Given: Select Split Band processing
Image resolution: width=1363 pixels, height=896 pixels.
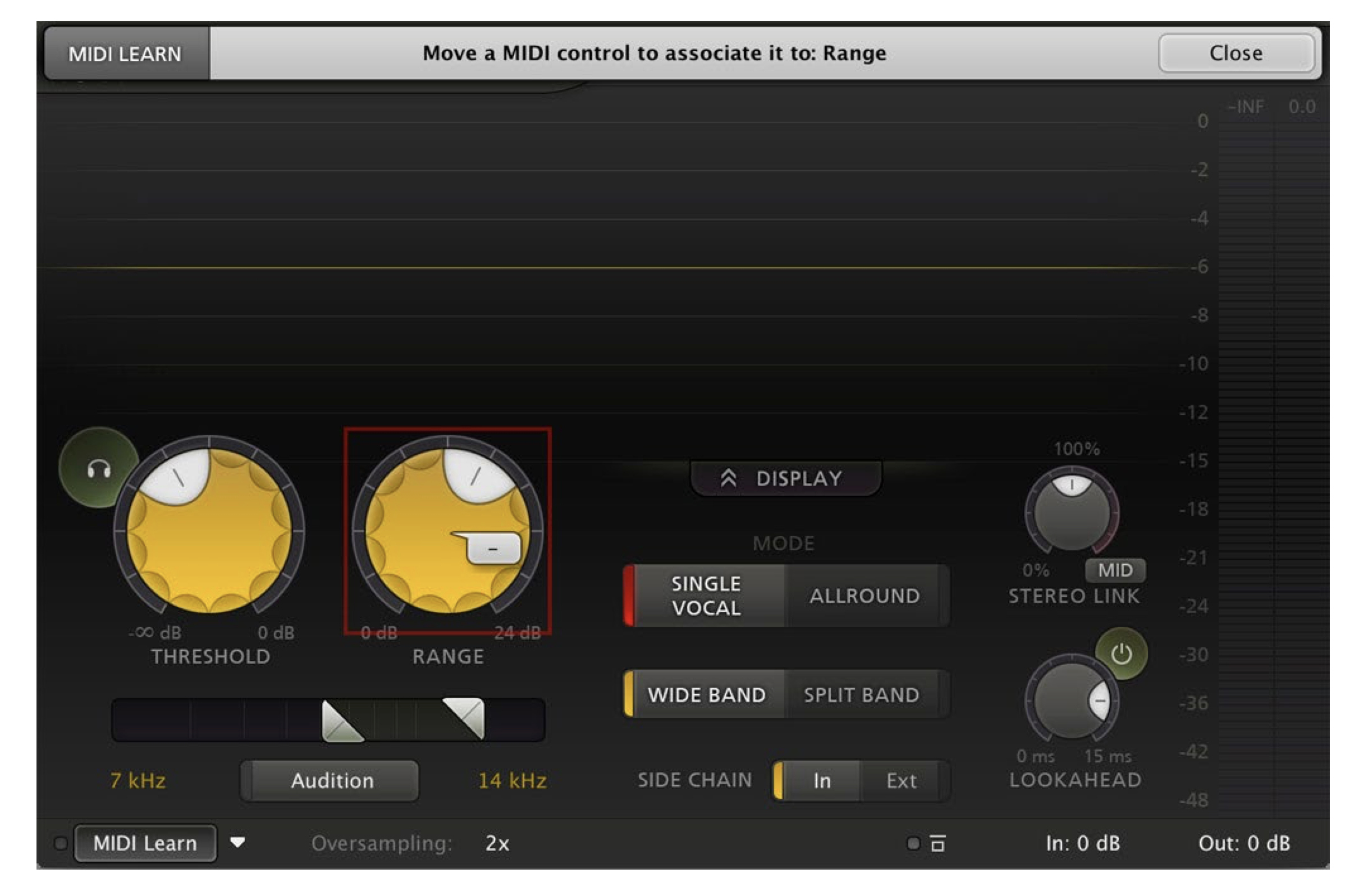Looking at the screenshot, I should pyautogui.click(x=861, y=694).
